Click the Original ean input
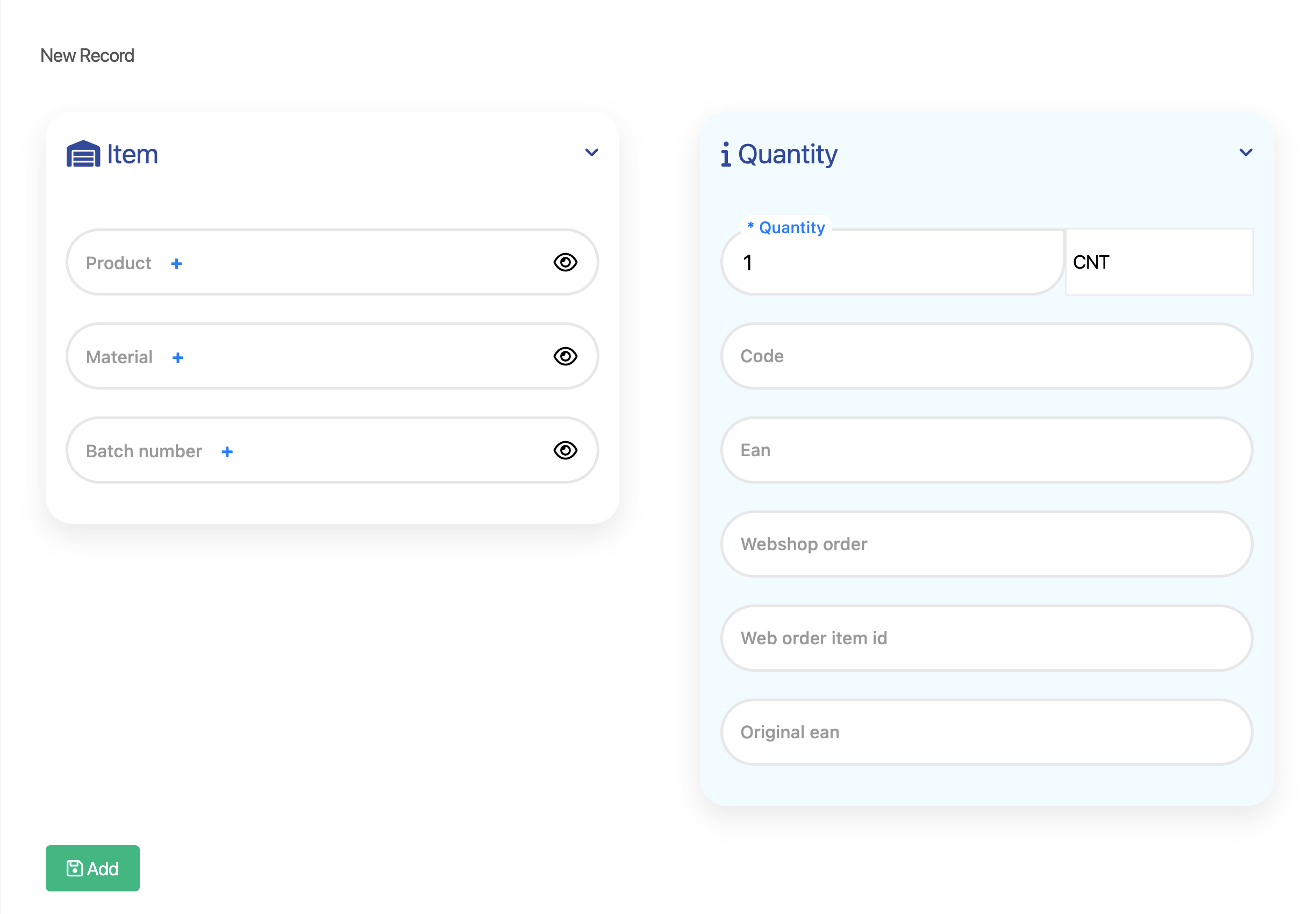The image size is (1316, 914). 986,732
